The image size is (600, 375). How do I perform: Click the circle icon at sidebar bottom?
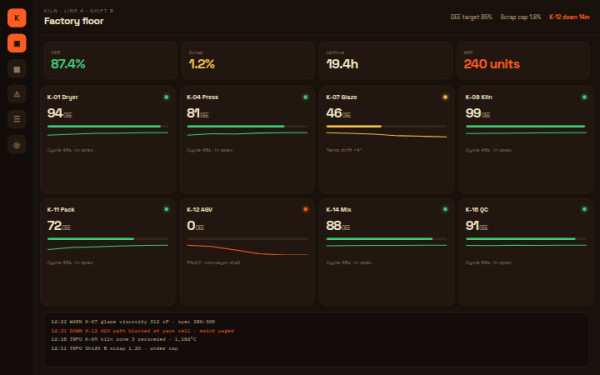(17, 145)
